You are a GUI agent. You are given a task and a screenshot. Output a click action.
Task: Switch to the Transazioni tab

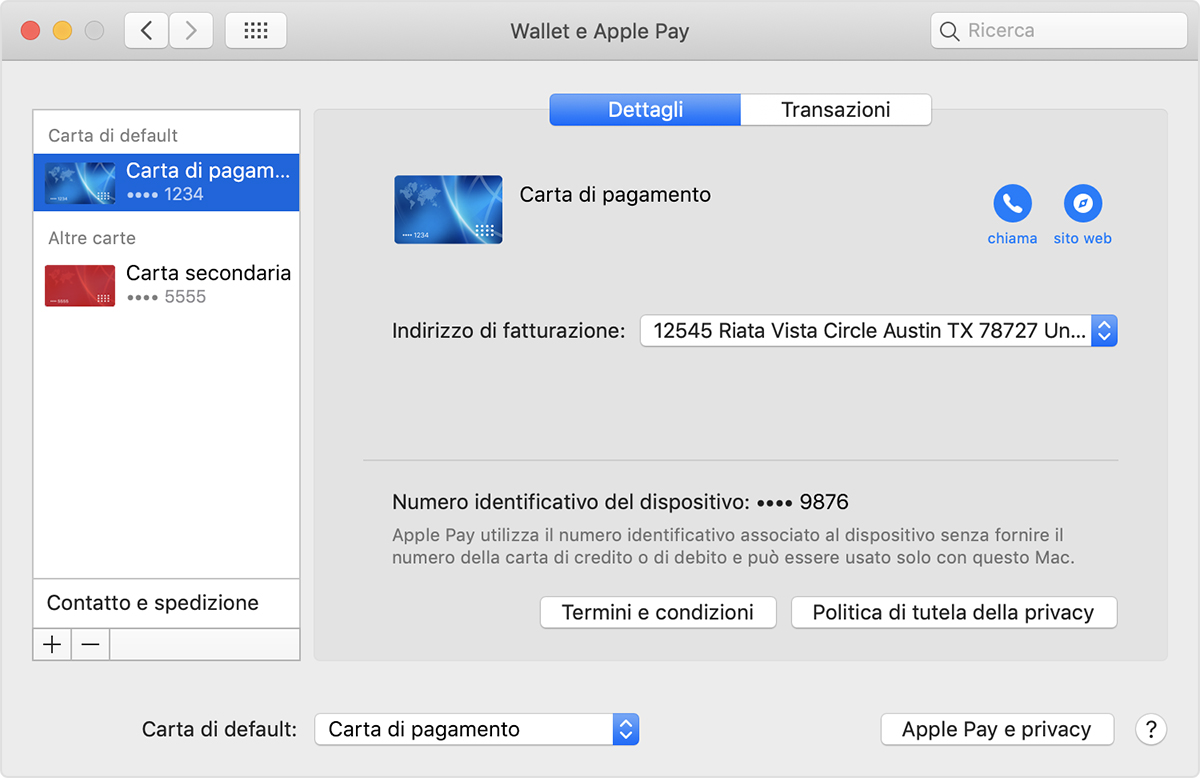(835, 110)
